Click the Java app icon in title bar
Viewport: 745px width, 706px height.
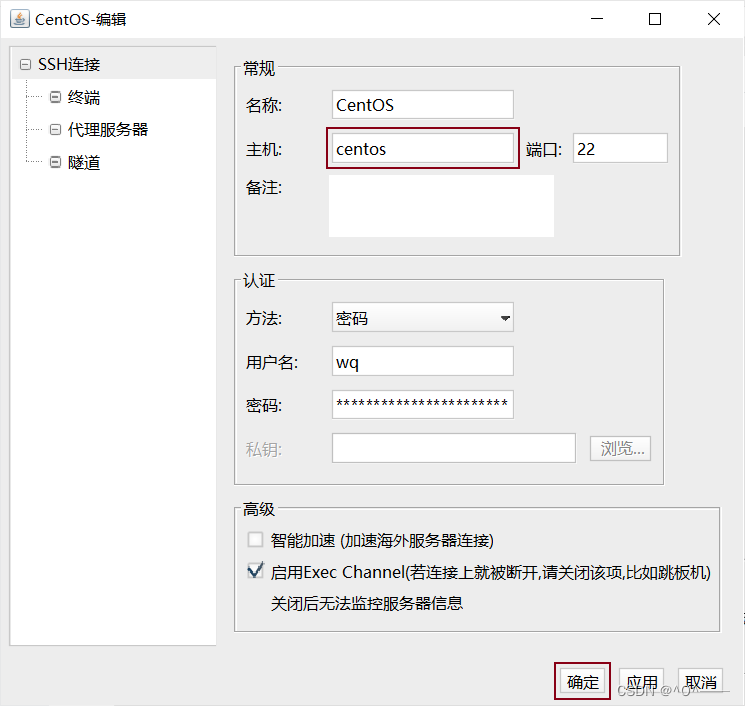click(x=19, y=19)
